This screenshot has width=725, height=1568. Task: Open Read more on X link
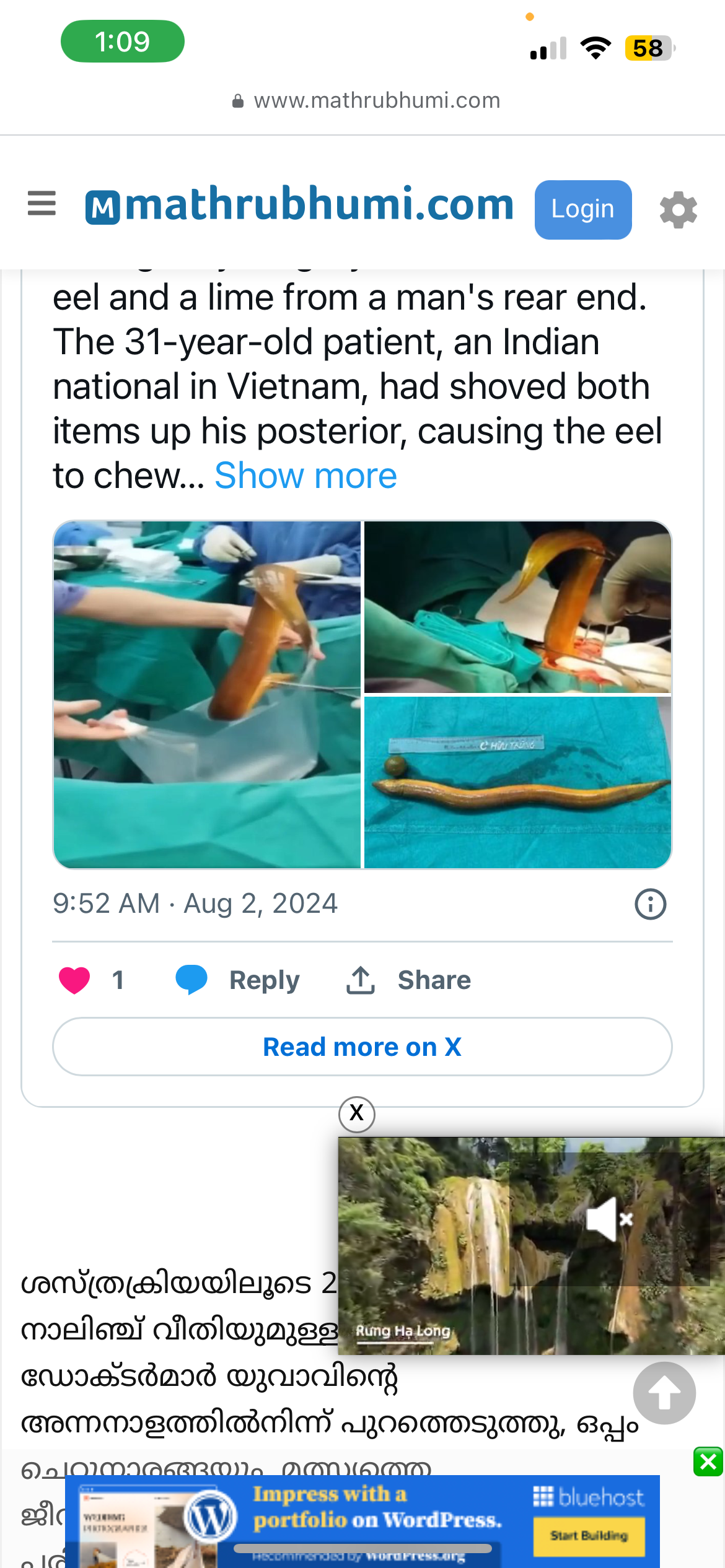(362, 1047)
